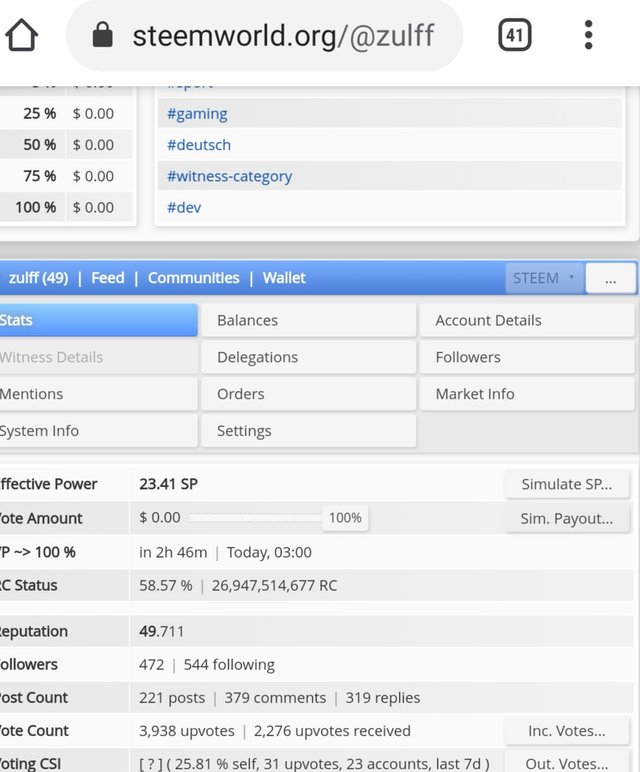Click the '2,276 upvotes received' text
The image size is (640, 772).
pos(332,731)
